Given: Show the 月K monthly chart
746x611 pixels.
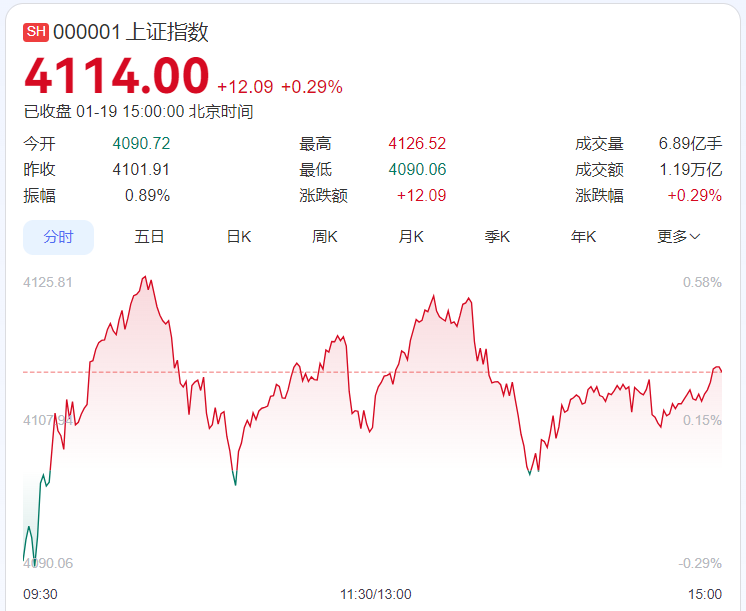Looking at the screenshot, I should [x=411, y=237].
